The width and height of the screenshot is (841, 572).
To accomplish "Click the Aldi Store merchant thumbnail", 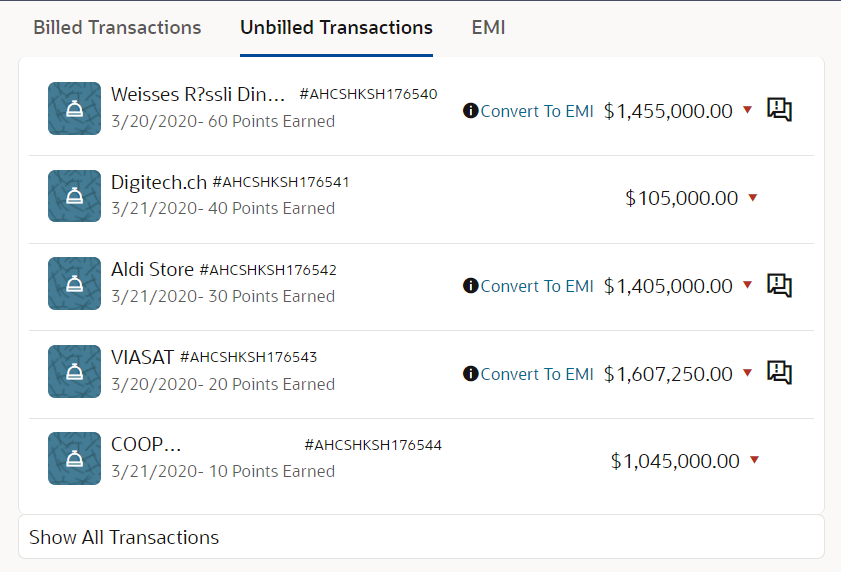I will tap(74, 283).
